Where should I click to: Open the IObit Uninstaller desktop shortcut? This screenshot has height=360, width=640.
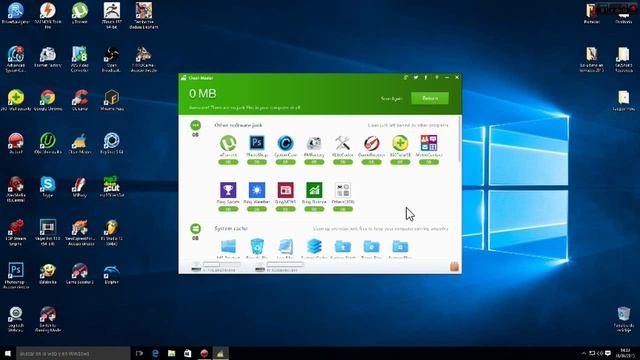48,141
